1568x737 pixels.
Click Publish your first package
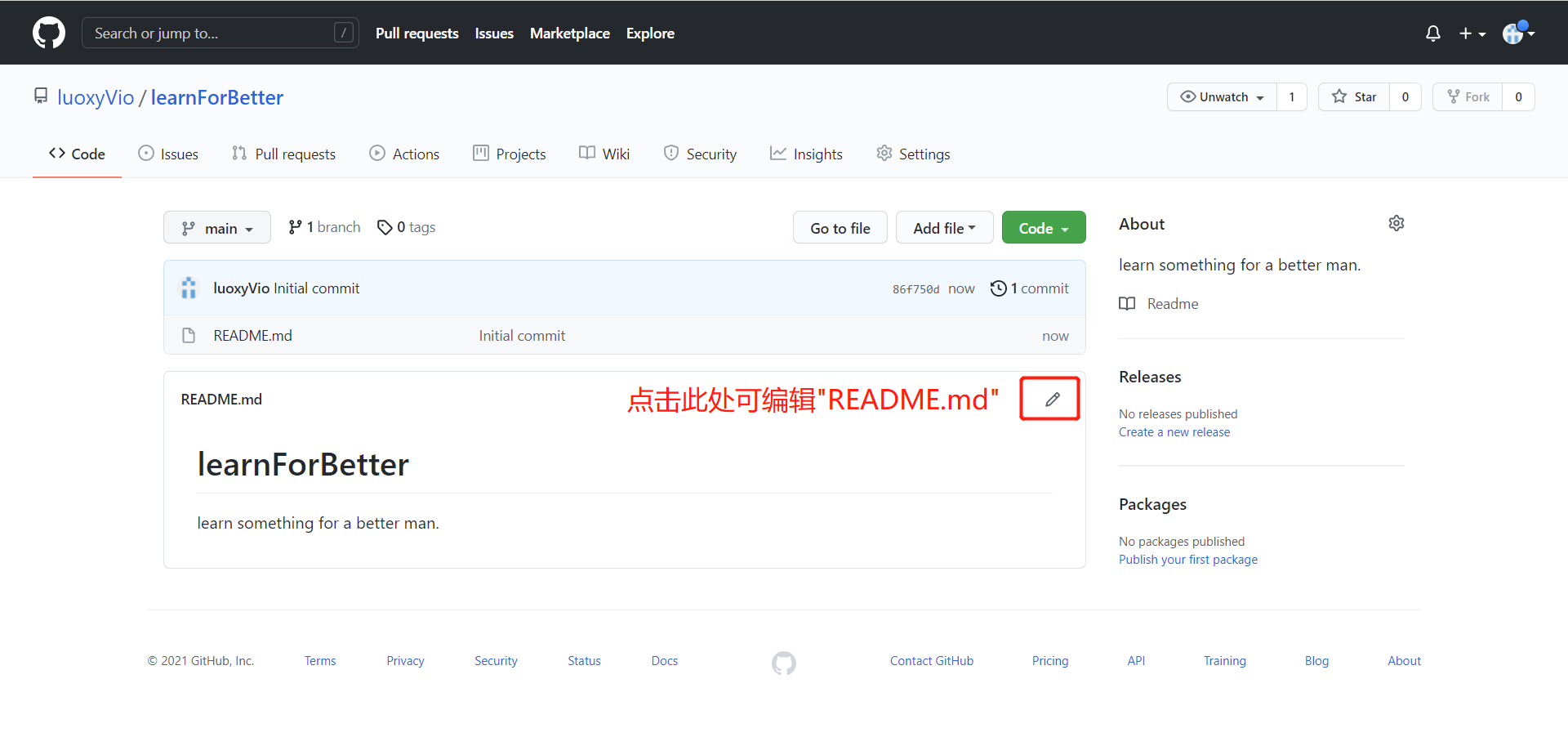[1188, 560]
